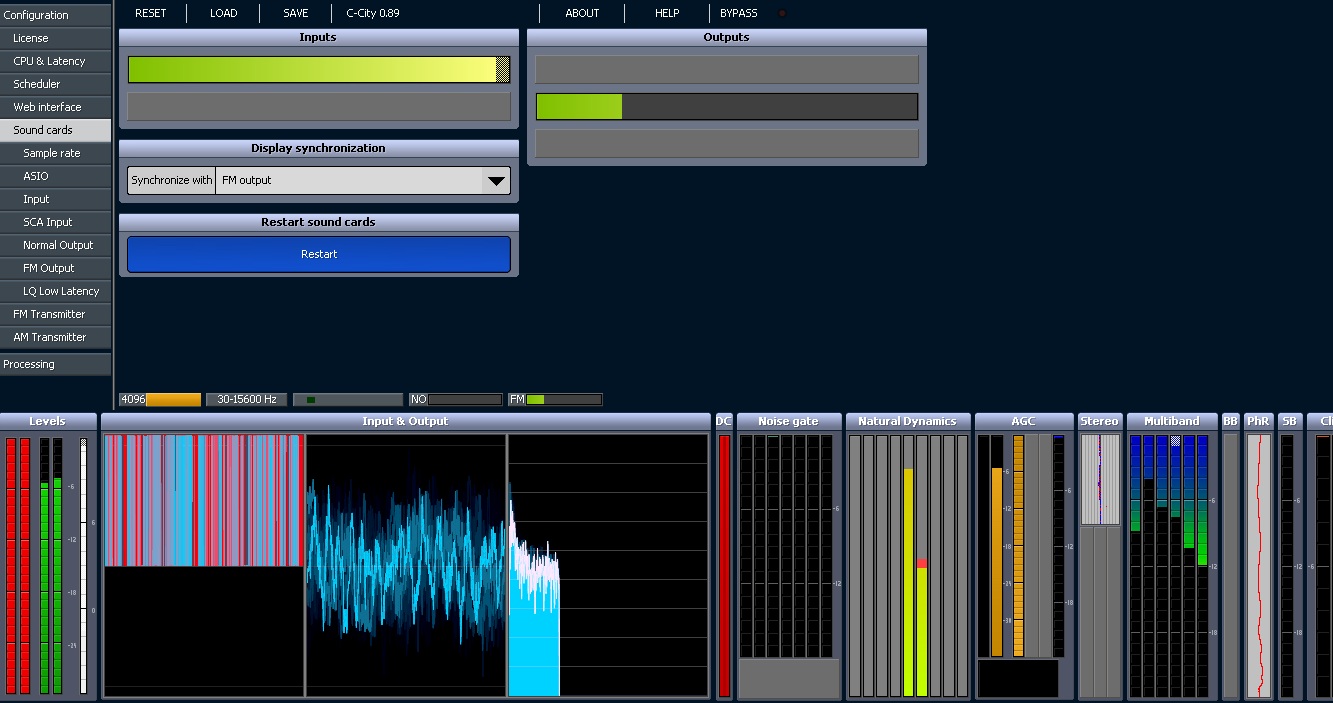Open the Synchronize with dropdown
The height and width of the screenshot is (703, 1333).
[319, 180]
